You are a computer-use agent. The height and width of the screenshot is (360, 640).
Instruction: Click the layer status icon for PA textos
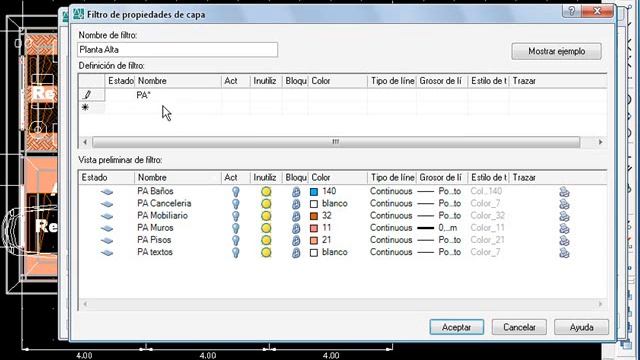click(x=107, y=253)
